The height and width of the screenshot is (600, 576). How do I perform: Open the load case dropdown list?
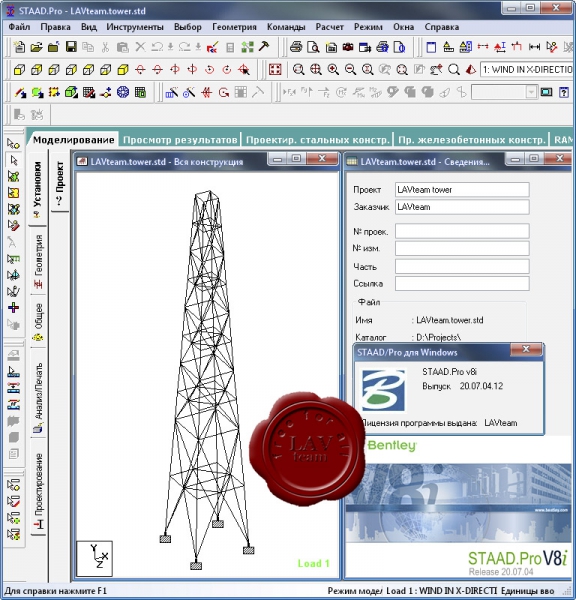527,70
